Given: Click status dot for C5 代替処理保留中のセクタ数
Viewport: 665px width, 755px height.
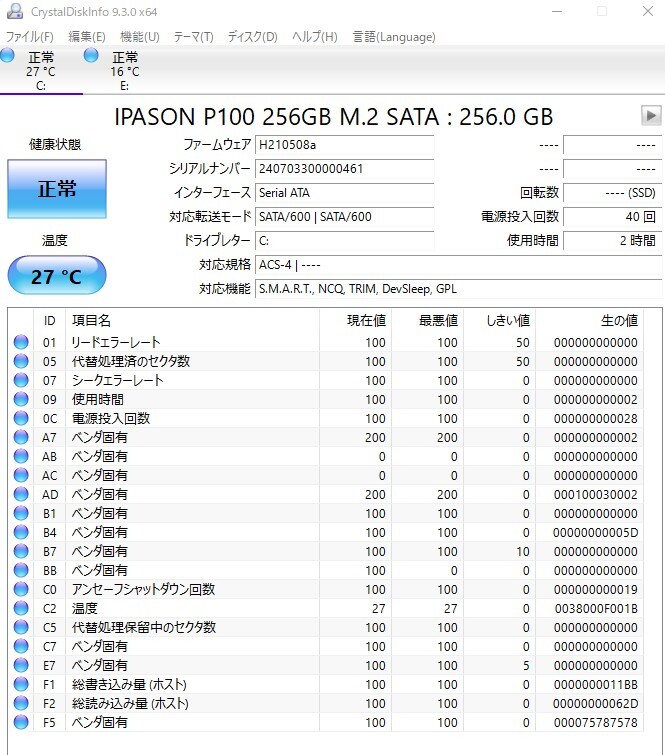Looking at the screenshot, I should tap(21, 627).
